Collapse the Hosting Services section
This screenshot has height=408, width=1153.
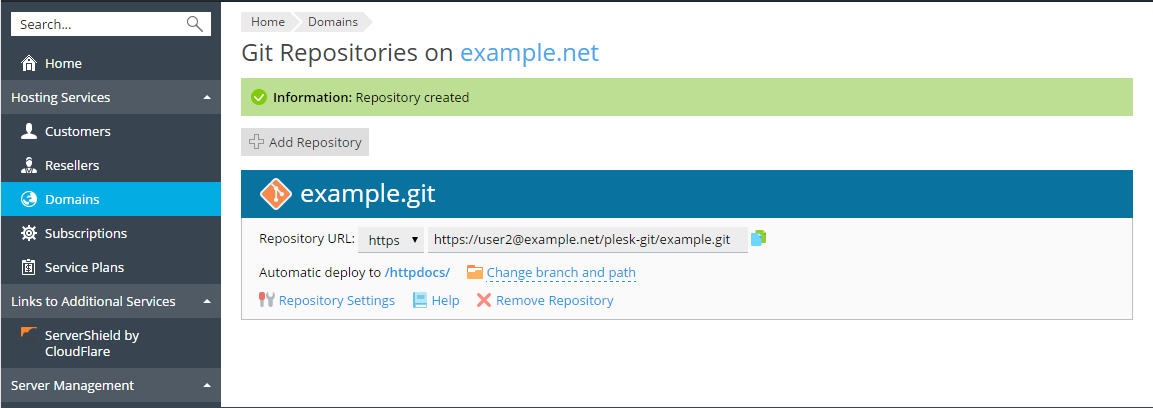(x=206, y=98)
